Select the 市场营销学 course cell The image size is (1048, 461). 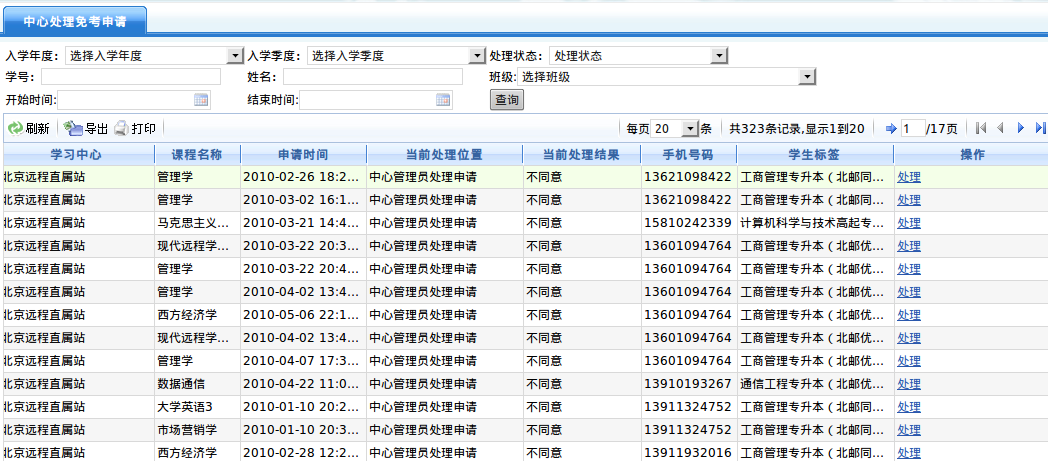pos(197,430)
